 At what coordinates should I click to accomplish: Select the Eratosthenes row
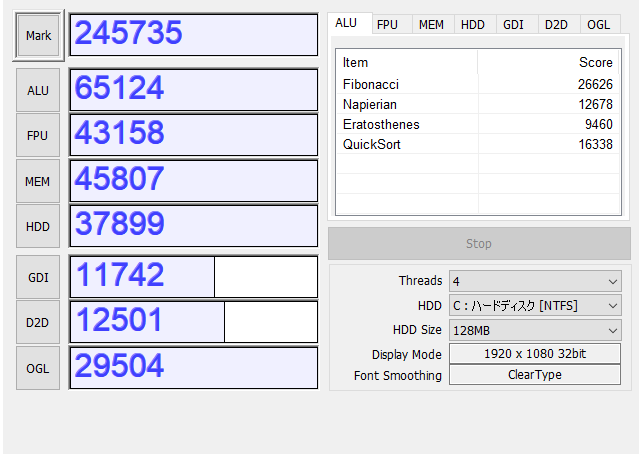[478, 124]
